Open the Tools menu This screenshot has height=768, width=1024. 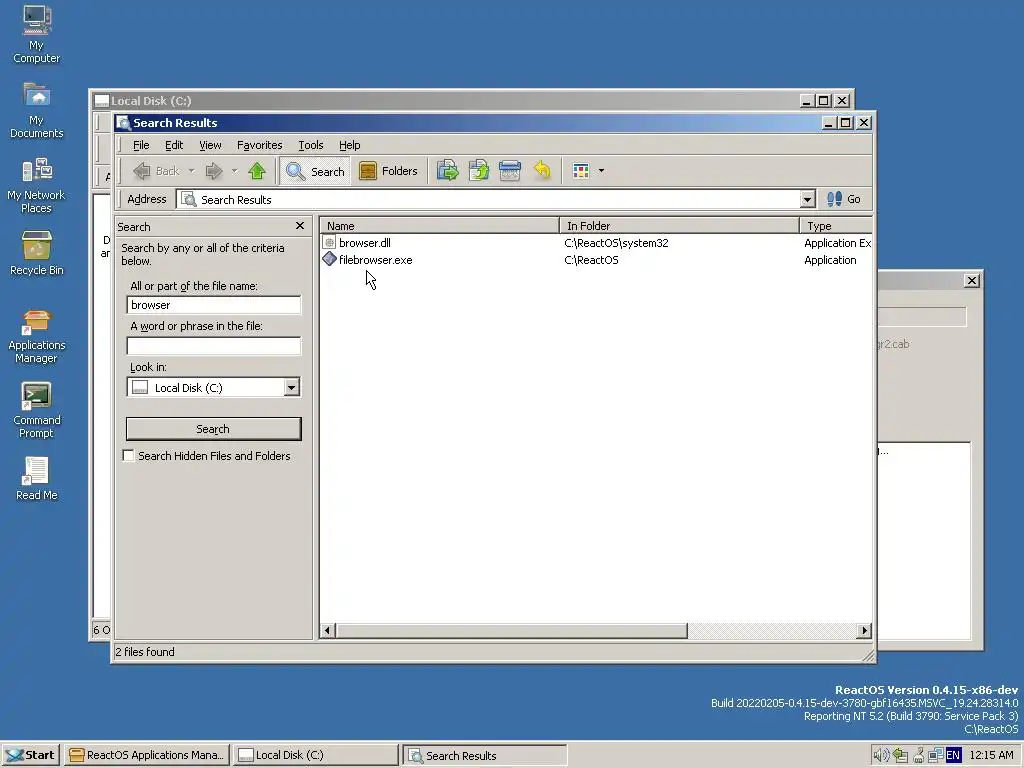(311, 145)
